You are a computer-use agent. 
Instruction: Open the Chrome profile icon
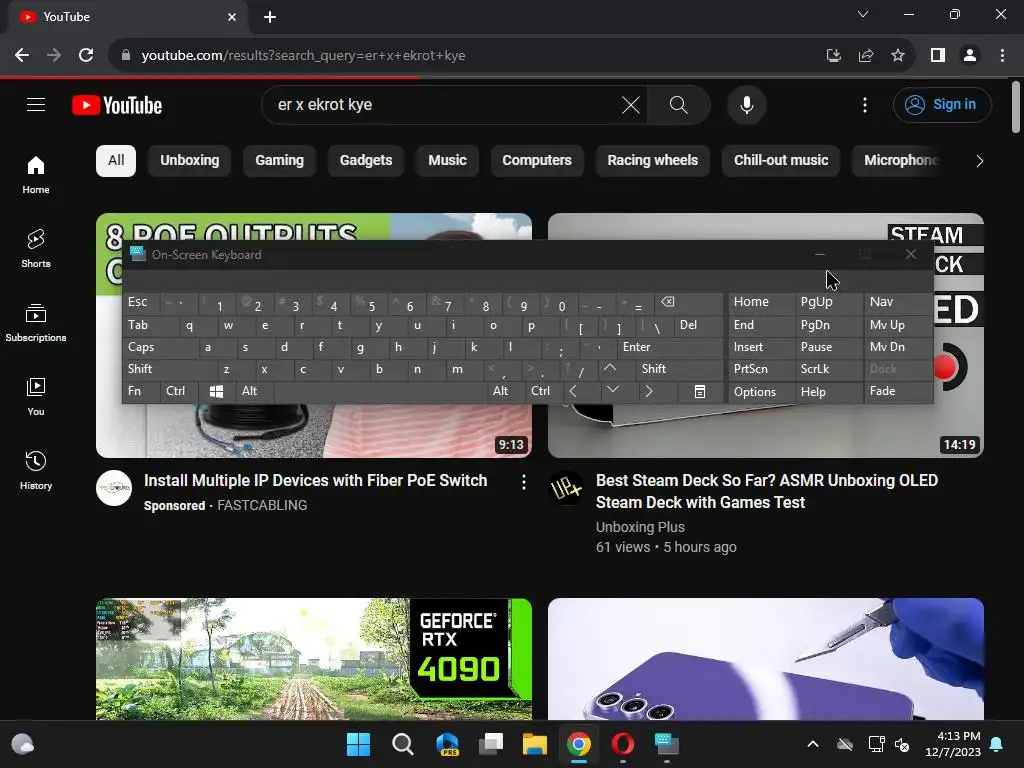click(x=970, y=56)
